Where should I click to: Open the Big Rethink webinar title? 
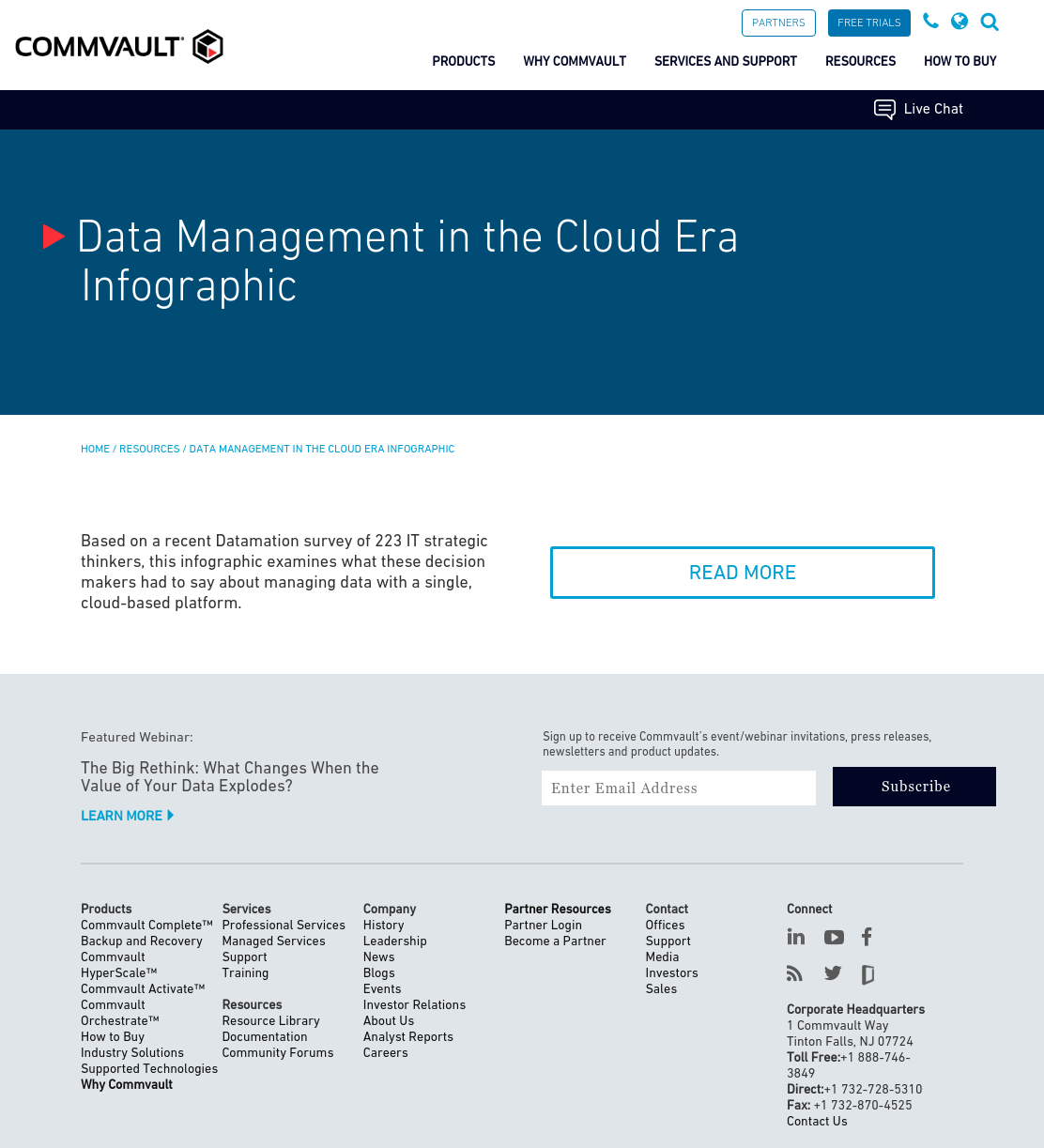[230, 777]
